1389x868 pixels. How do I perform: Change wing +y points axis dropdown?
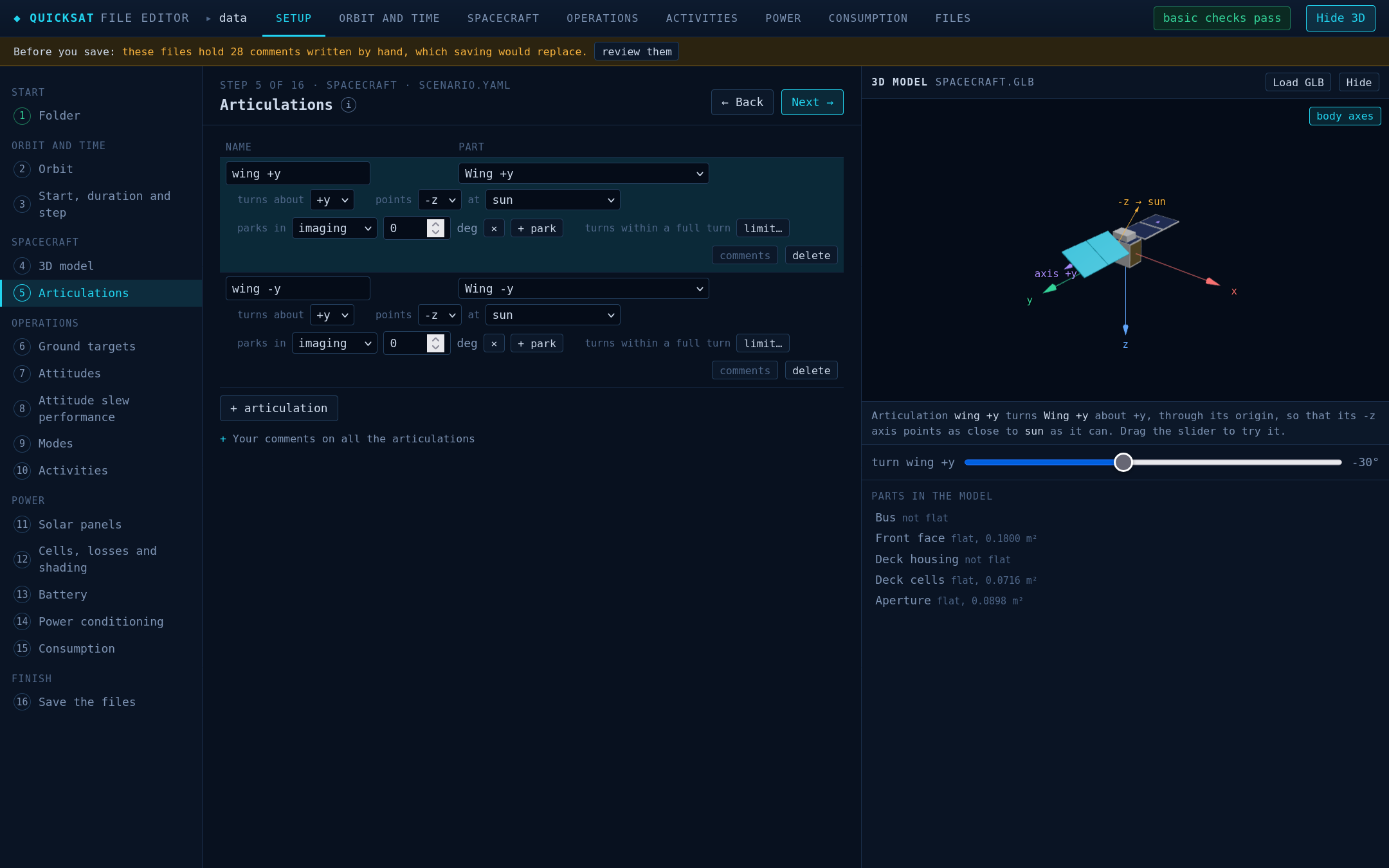click(x=439, y=200)
